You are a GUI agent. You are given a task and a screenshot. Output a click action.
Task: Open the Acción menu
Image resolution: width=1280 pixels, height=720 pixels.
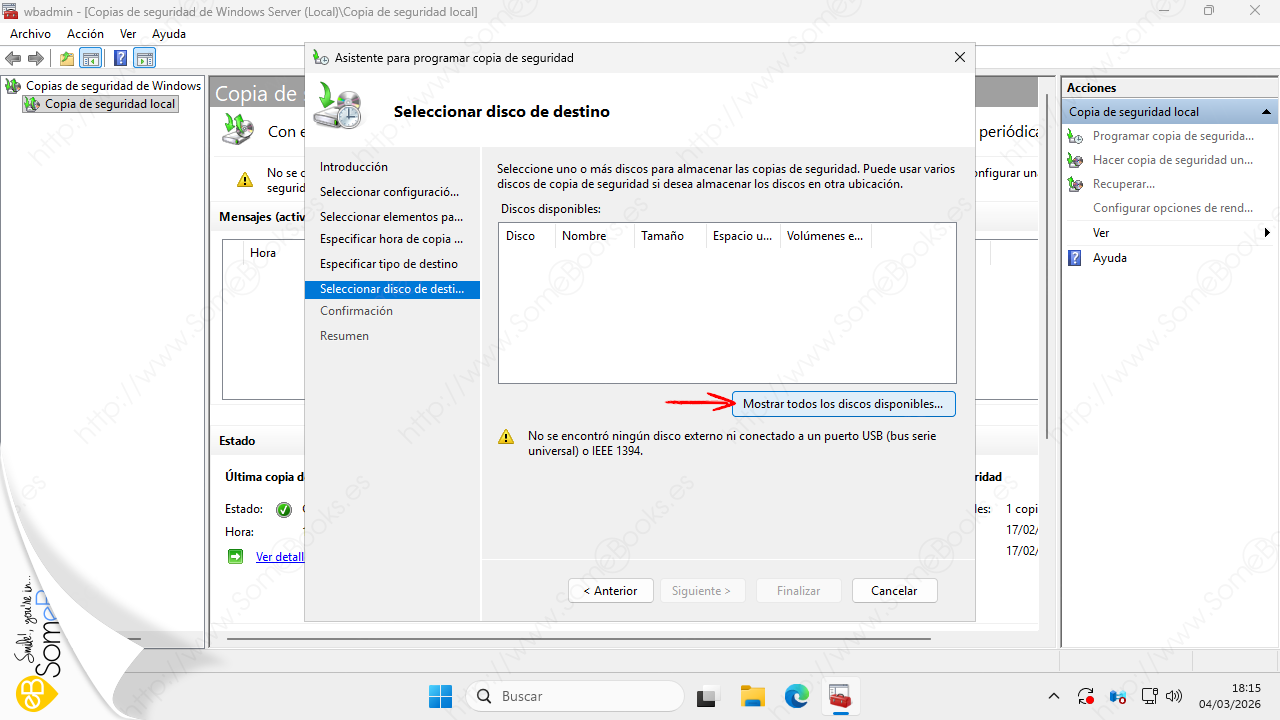(85, 34)
